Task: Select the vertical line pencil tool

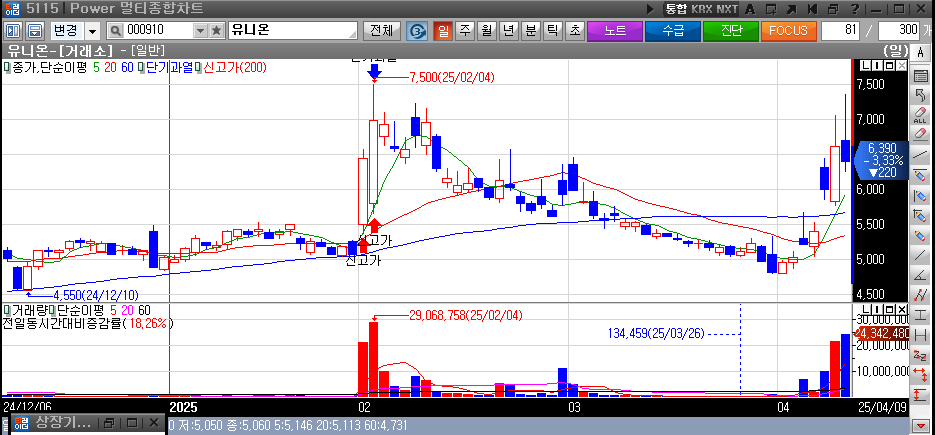Action: pyautogui.click(x=921, y=195)
